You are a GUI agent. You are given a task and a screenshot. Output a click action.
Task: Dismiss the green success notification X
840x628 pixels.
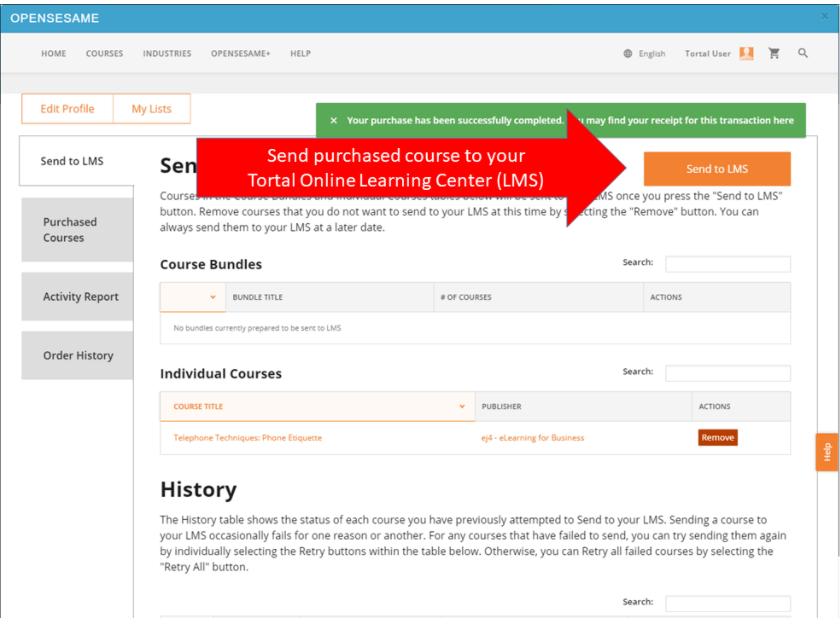coord(333,121)
